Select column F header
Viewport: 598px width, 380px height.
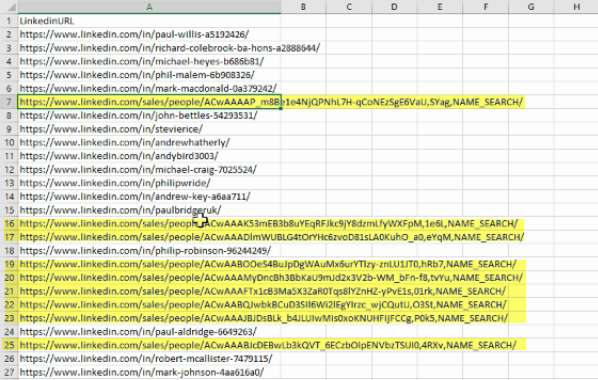[x=485, y=6]
